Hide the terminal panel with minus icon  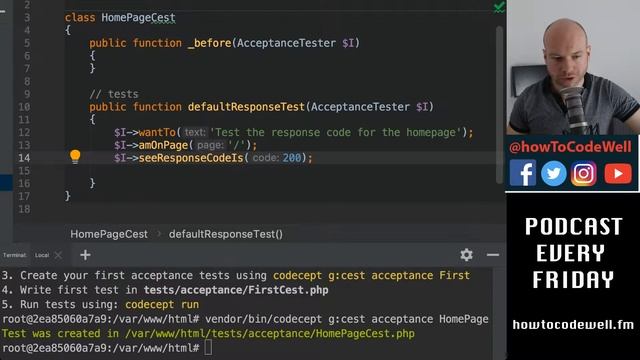(493, 255)
